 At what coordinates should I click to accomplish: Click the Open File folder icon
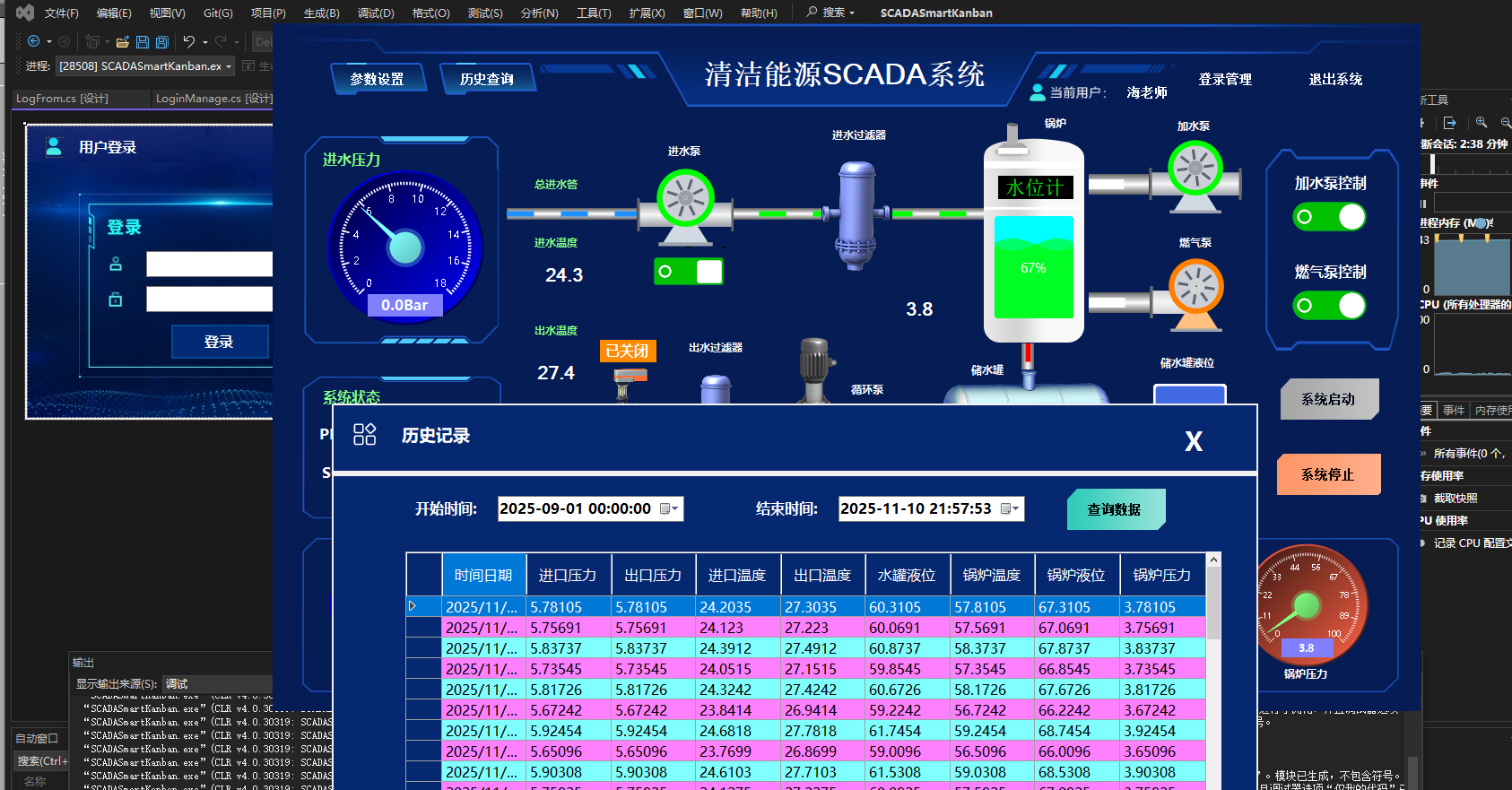click(x=123, y=42)
